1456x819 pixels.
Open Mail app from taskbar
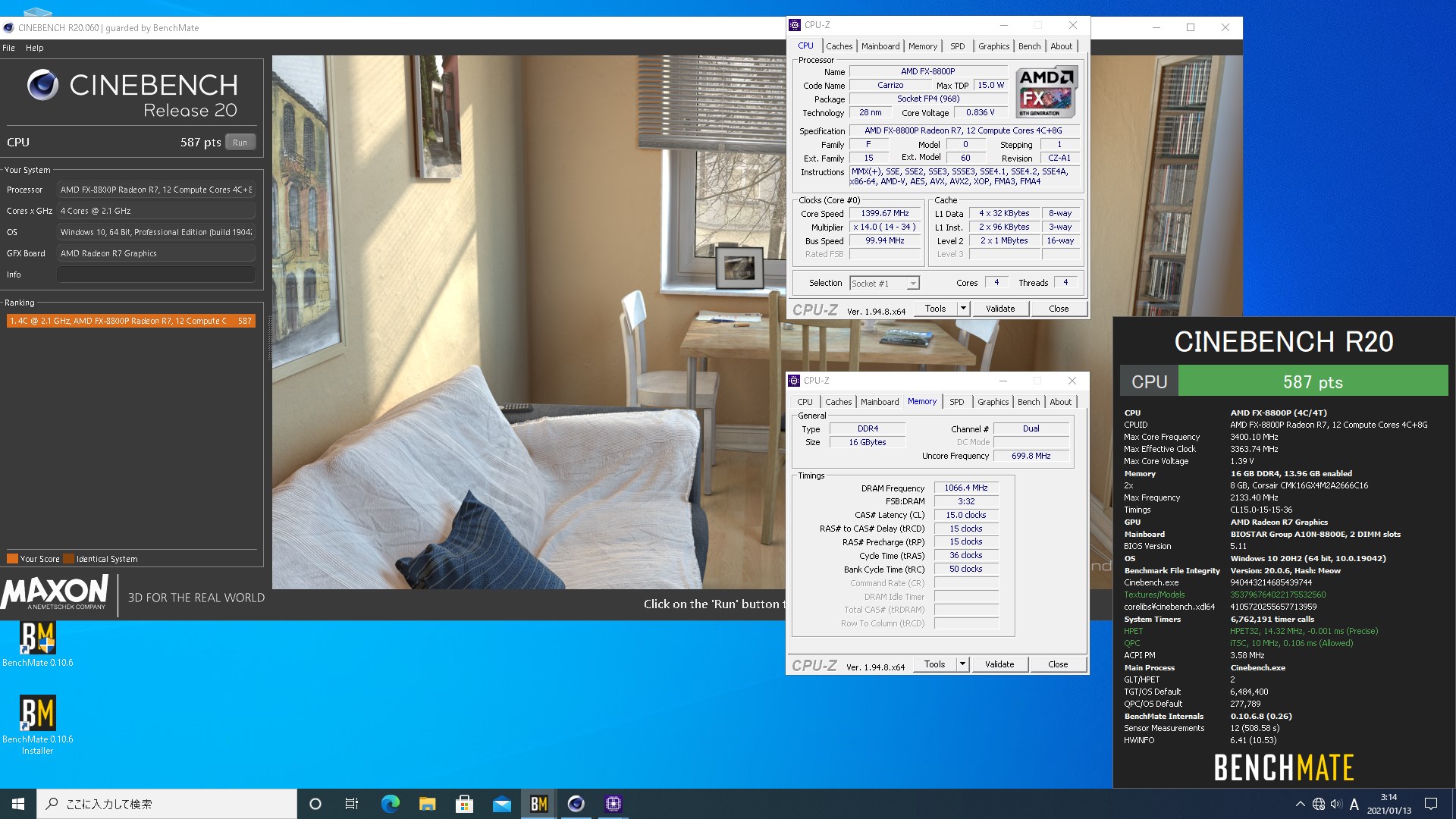pyautogui.click(x=501, y=804)
